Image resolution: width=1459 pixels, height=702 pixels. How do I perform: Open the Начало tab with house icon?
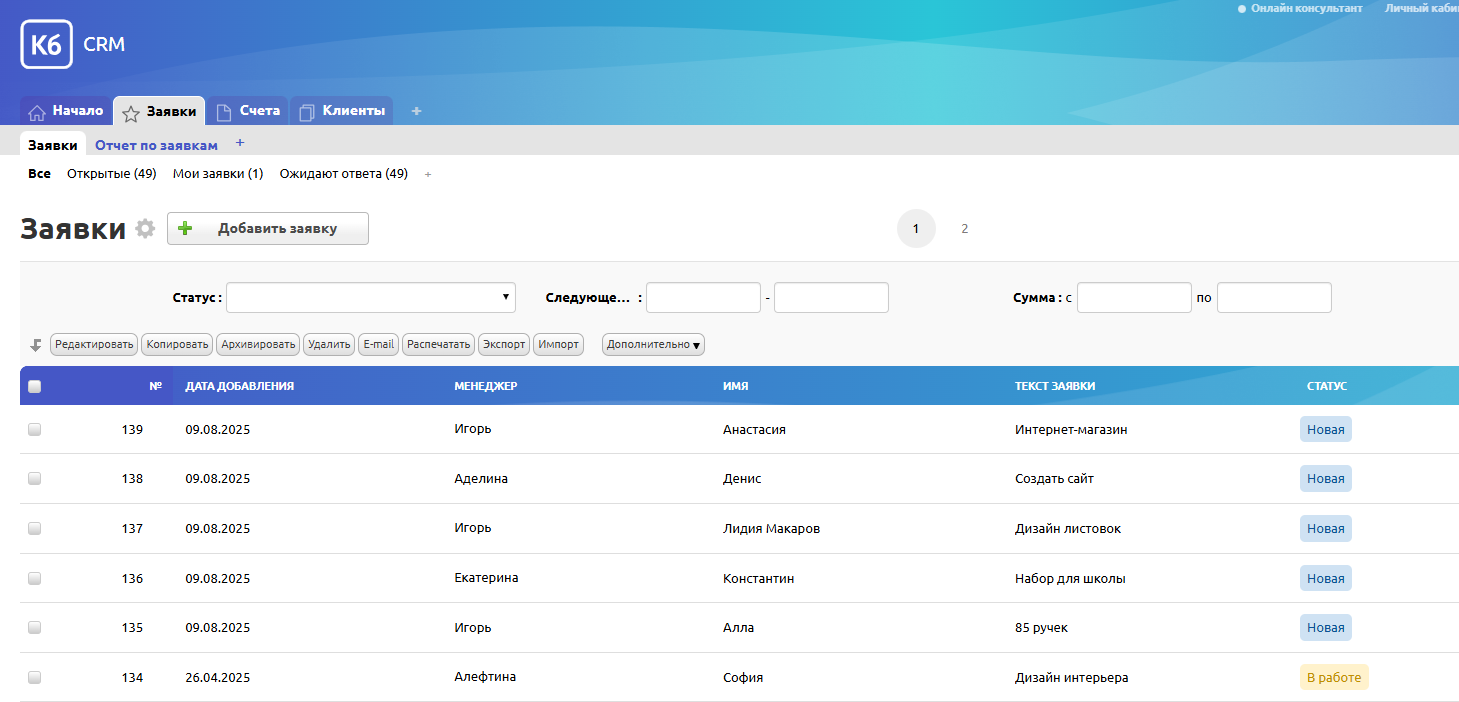pos(66,111)
